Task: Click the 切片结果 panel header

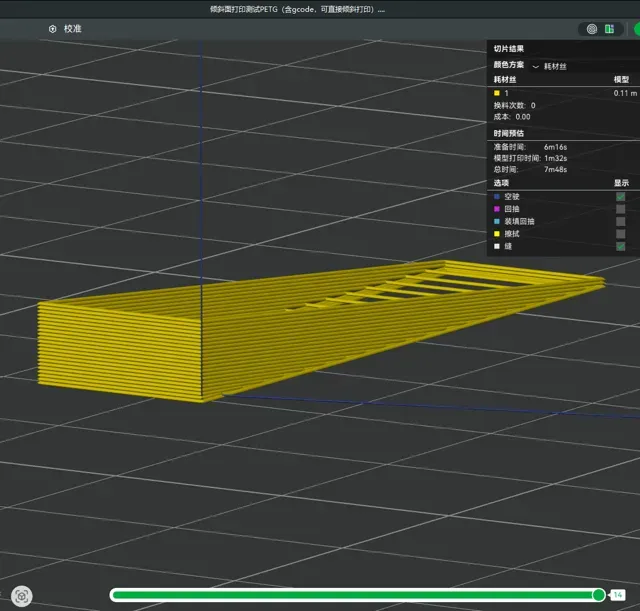Action: (509, 49)
